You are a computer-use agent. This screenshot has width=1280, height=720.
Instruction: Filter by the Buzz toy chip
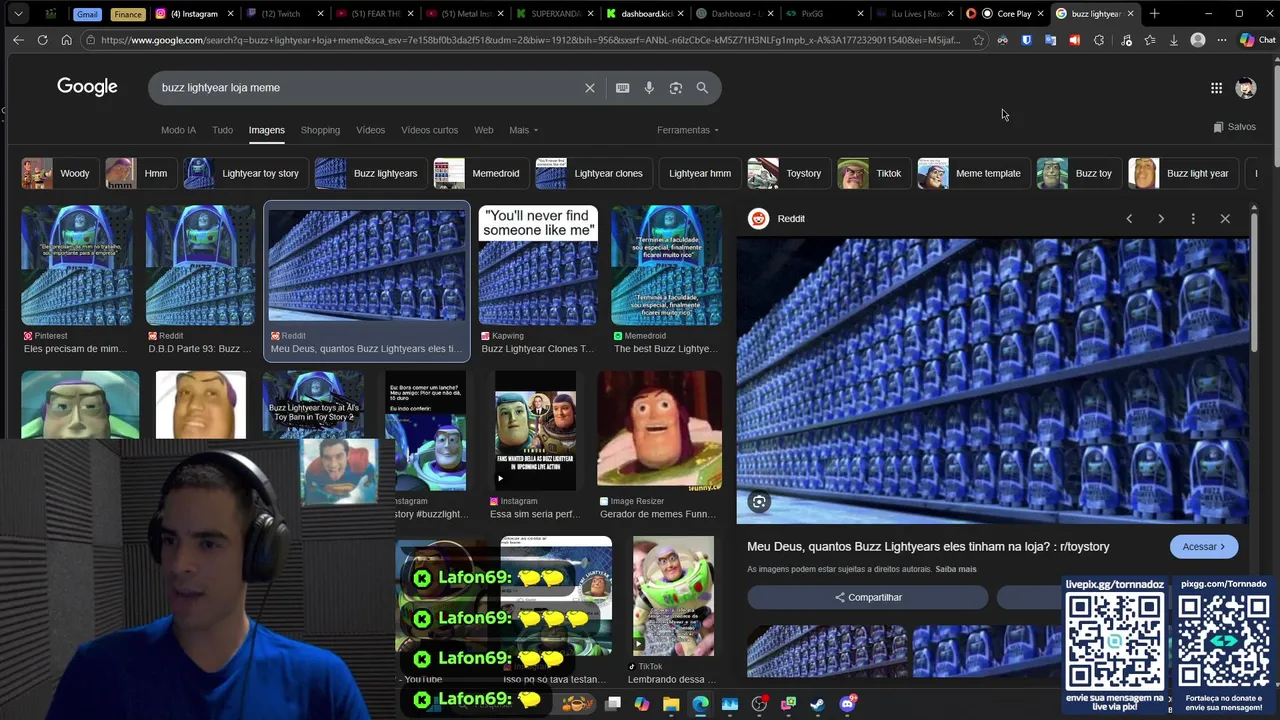tap(1078, 173)
